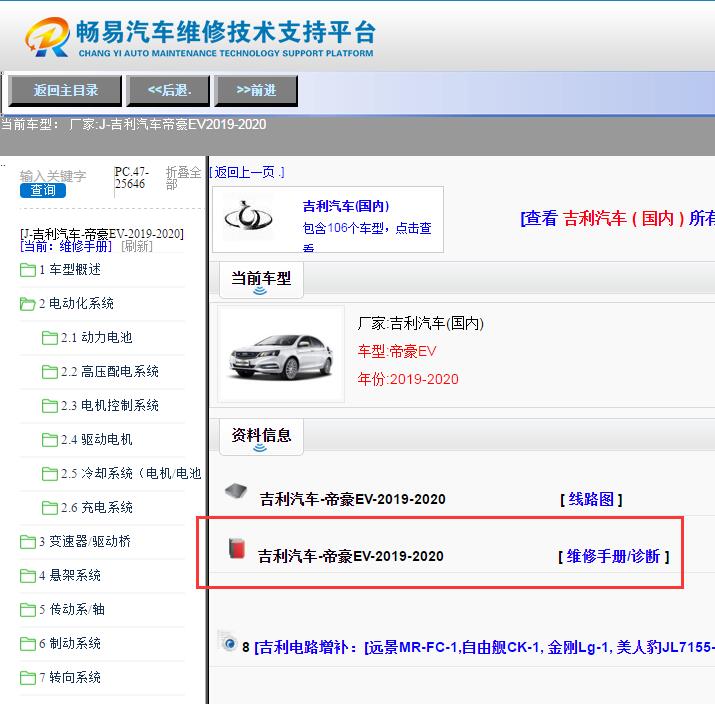Expand folder 4 悬架系统
The width and height of the screenshot is (715, 704).
[x=70, y=575]
